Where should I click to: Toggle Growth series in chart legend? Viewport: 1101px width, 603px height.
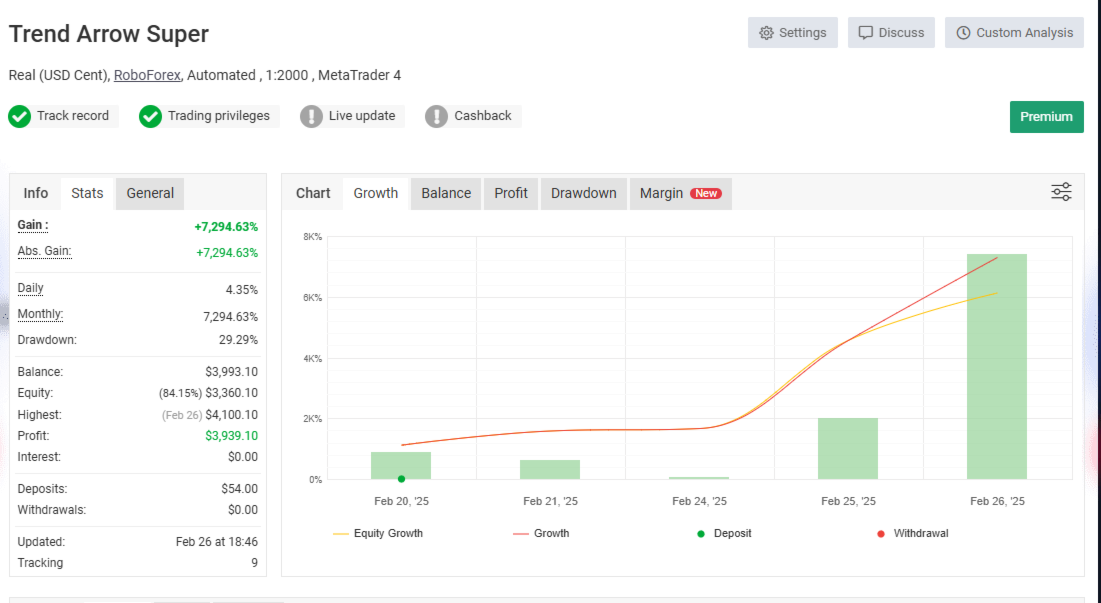[541, 534]
